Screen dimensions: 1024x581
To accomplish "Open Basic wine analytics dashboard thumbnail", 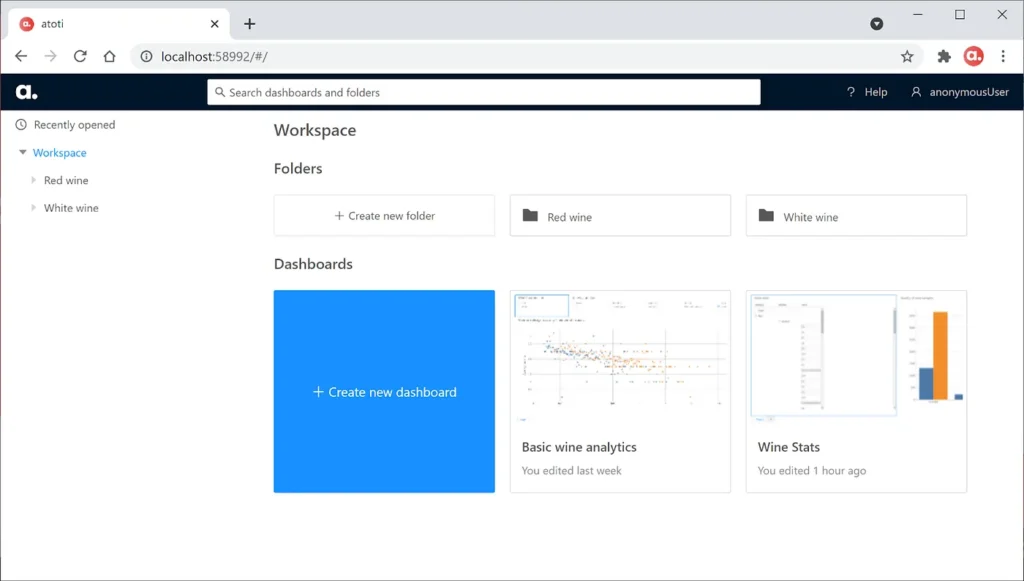I will pyautogui.click(x=620, y=358).
